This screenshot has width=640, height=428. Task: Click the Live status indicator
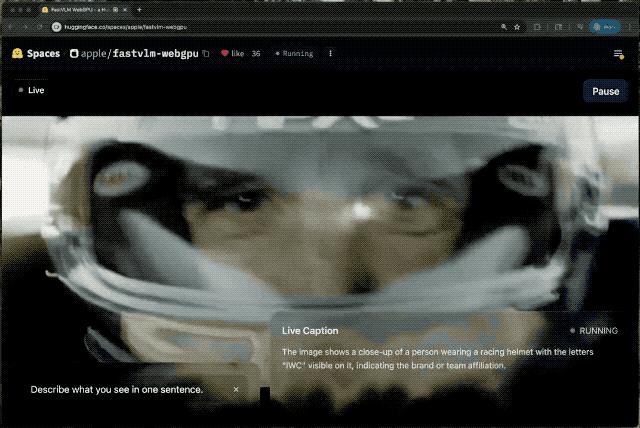tap(31, 90)
